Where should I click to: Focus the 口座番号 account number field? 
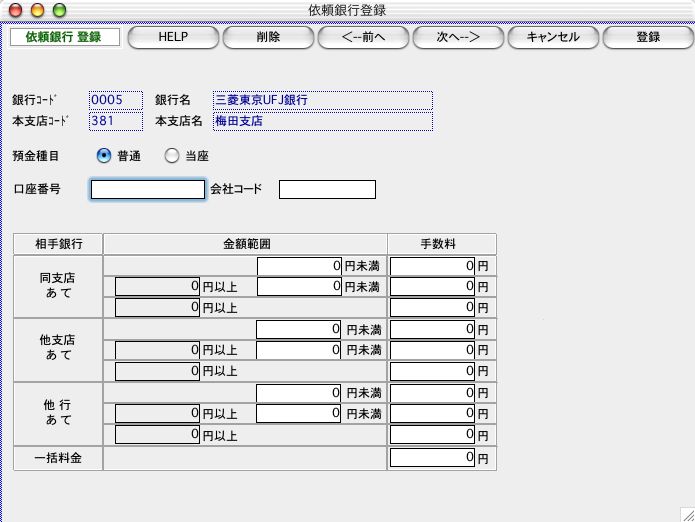(148, 189)
